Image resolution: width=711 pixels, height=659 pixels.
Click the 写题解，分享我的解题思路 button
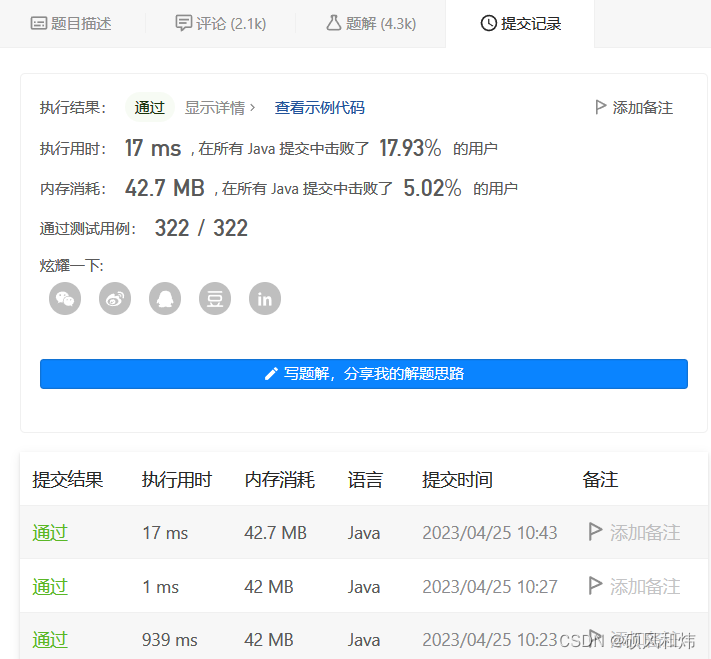[x=364, y=374]
